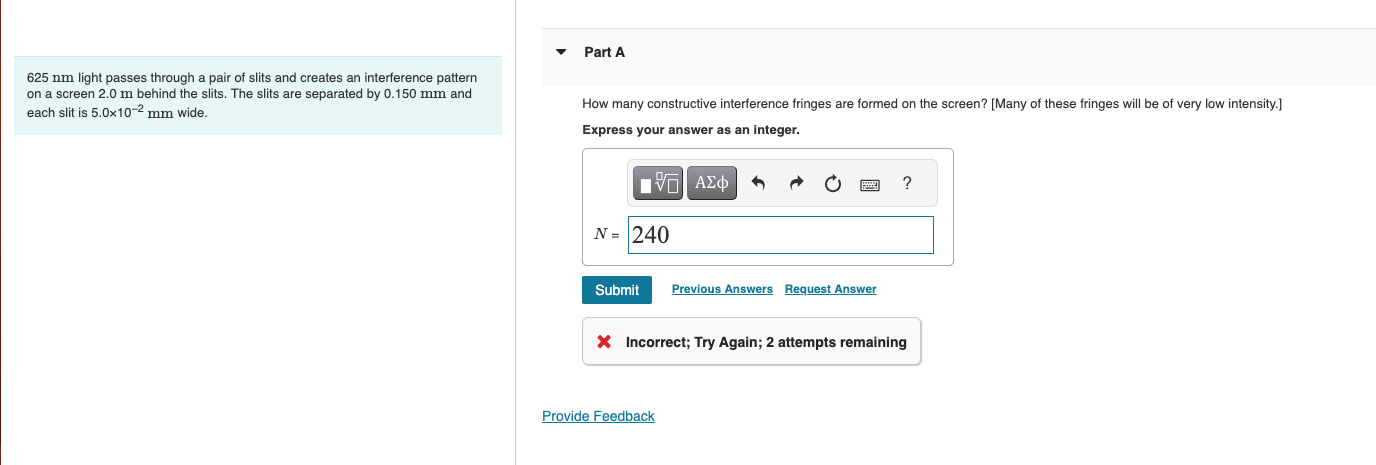Image resolution: width=1376 pixels, height=465 pixels.
Task: Open keyboard shortcuts via keyboard icon
Action: 869,184
